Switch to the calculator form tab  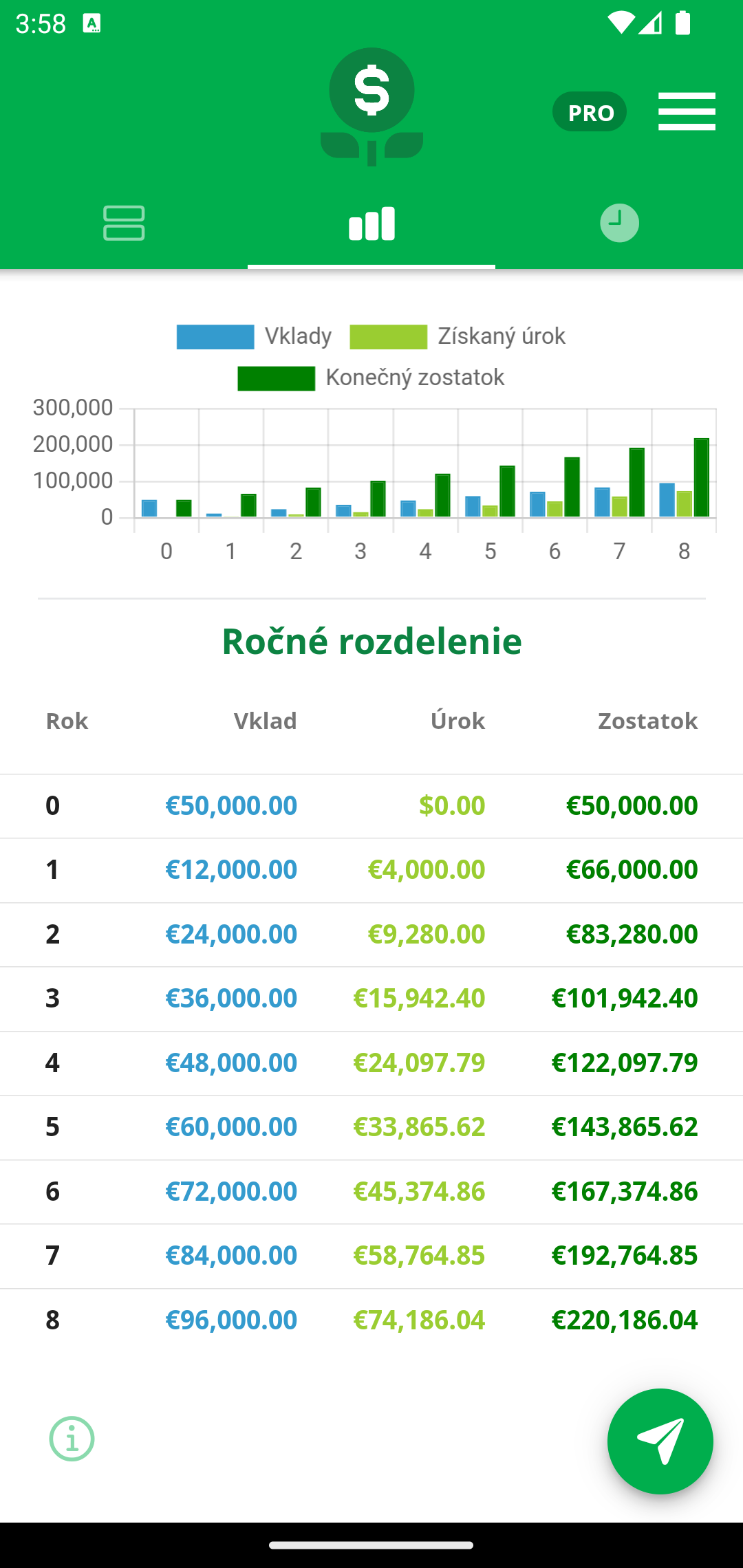(124, 223)
